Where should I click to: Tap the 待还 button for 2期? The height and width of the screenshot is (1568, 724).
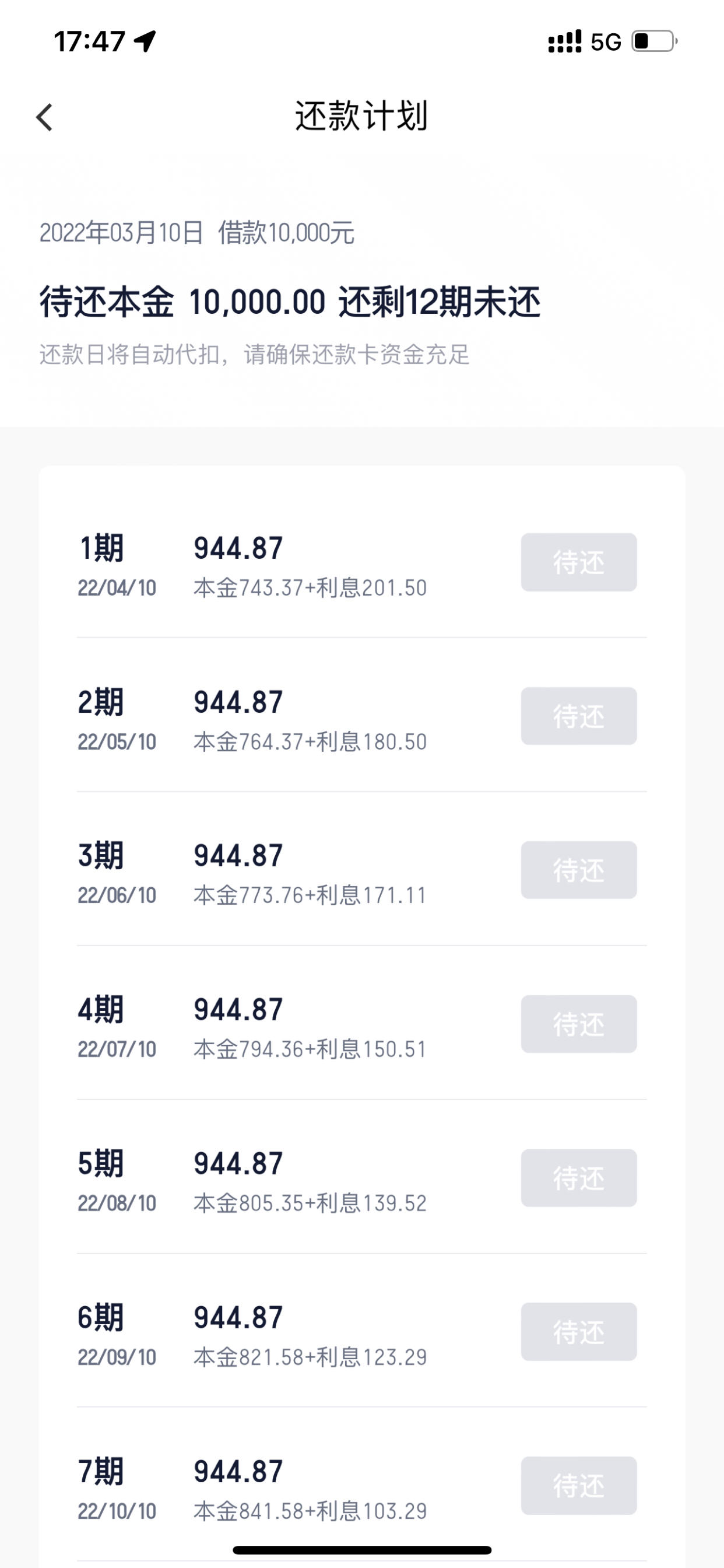tap(579, 716)
